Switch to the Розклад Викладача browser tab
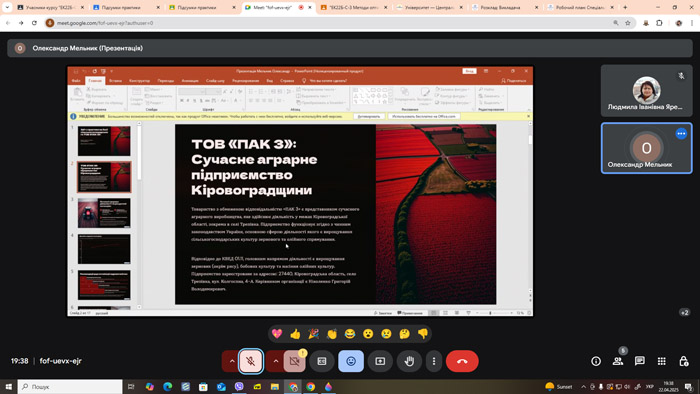This screenshot has height=394, width=700. pyautogui.click(x=505, y=8)
